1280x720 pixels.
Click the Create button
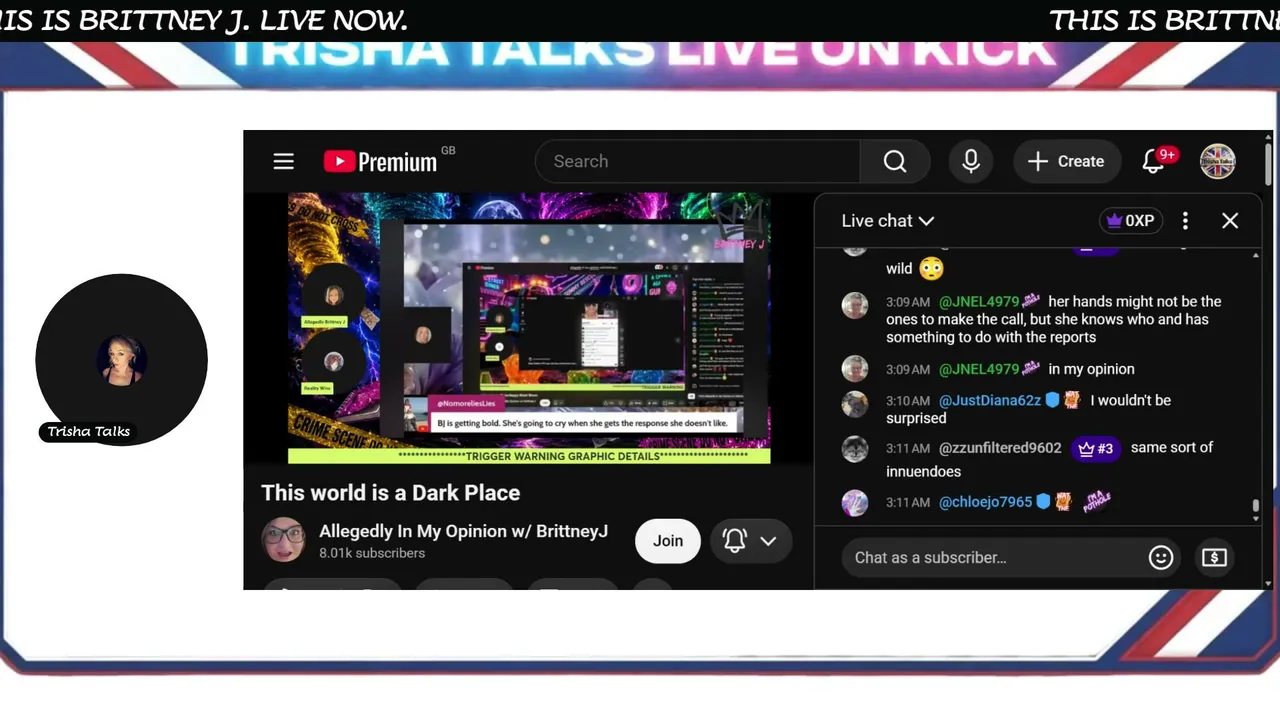[1066, 161]
